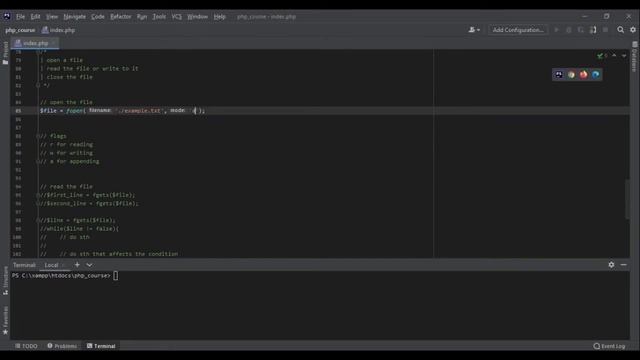Open the TODO tool window
Viewport: 640px width, 360px height.
[26, 346]
